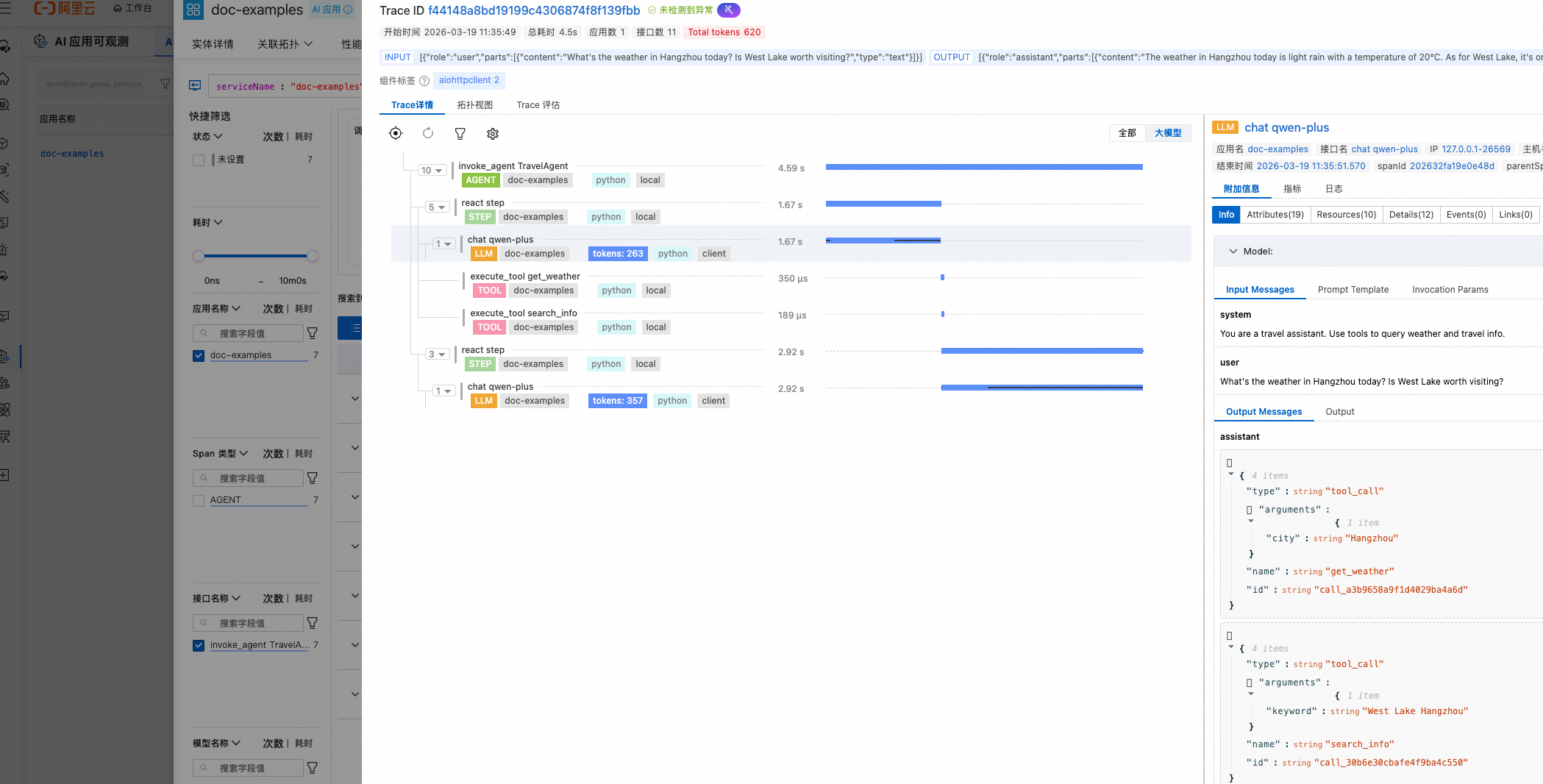Collapse invoke_agent TravelAgent children (10)
Viewport: 1543px width, 784px height.
[432, 171]
